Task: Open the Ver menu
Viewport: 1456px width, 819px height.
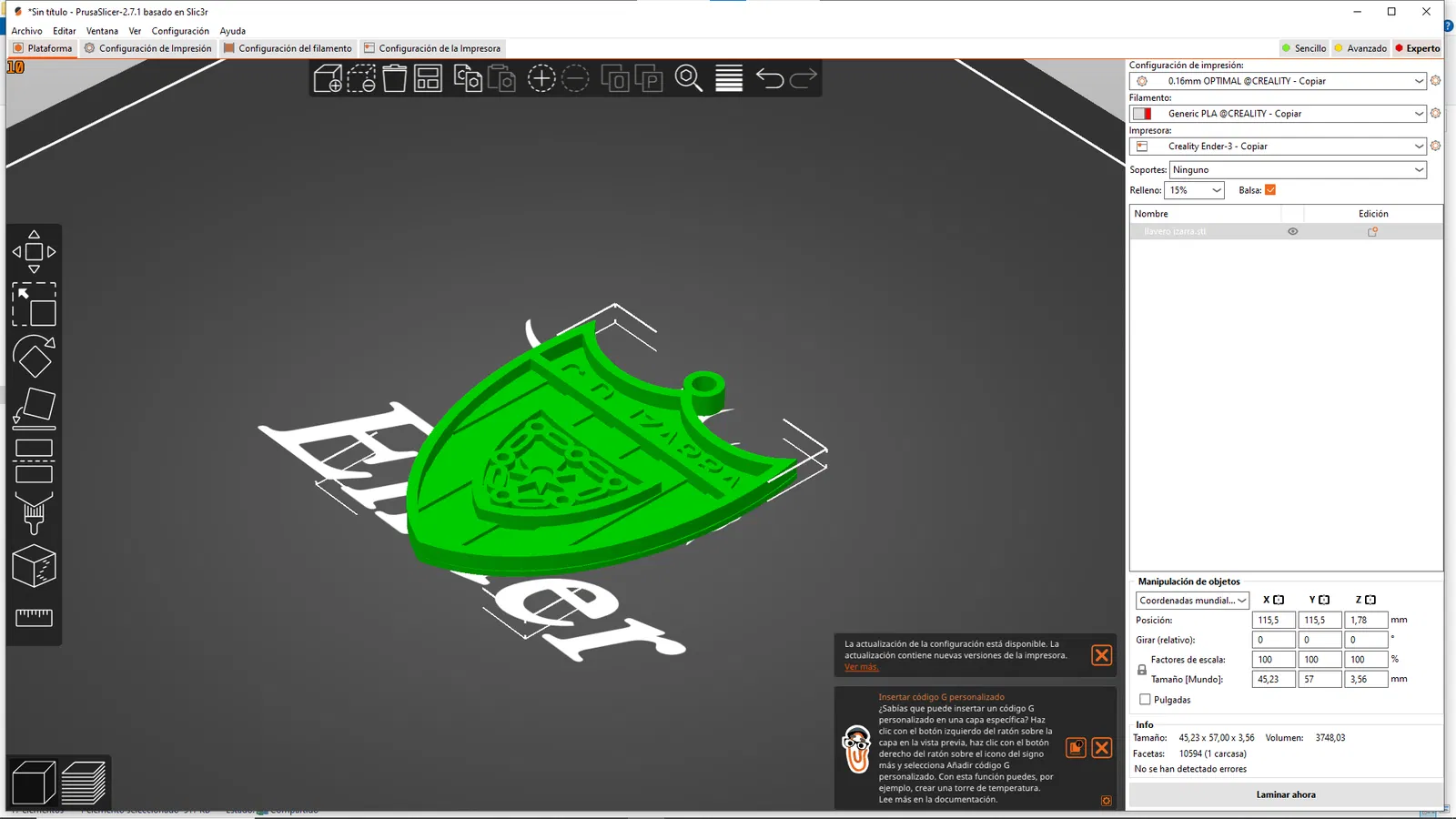Action: click(135, 31)
